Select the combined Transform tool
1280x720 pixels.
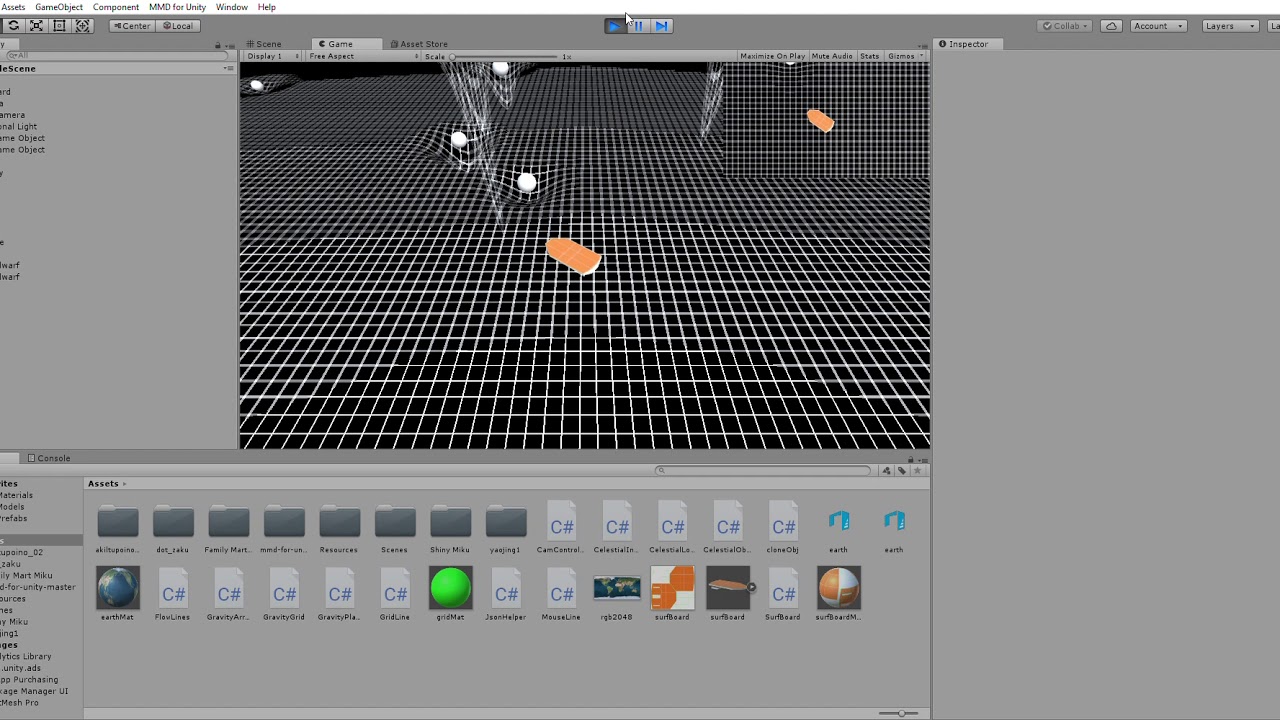(x=83, y=26)
